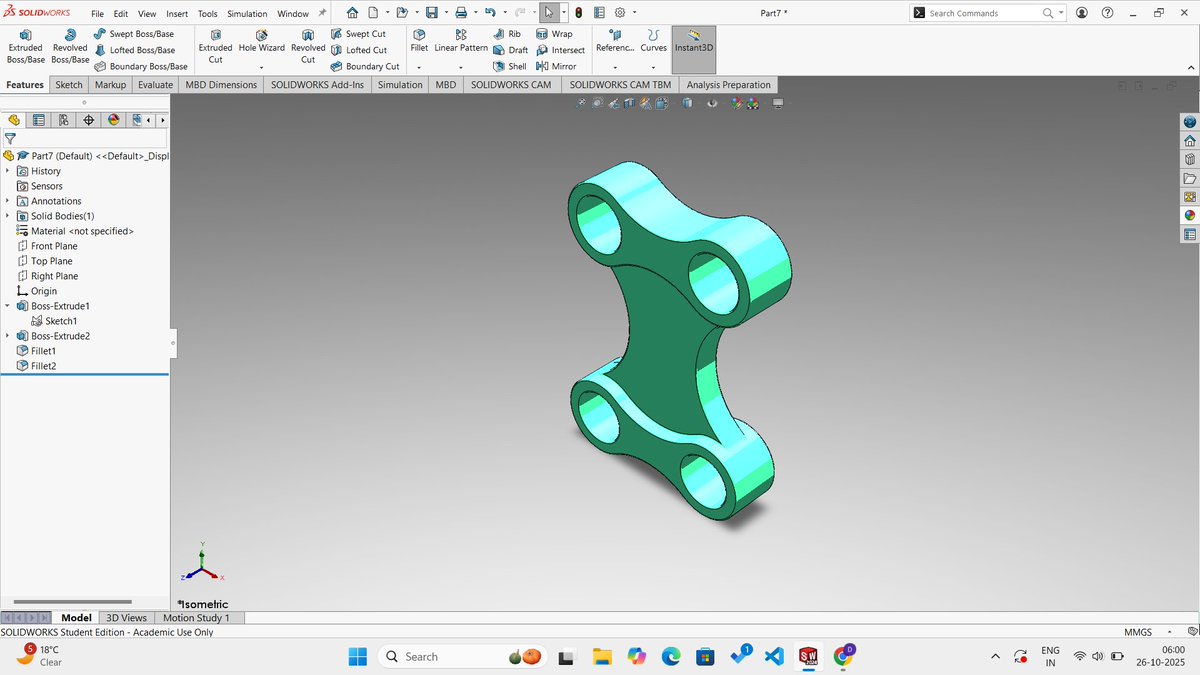Screen dimensions: 1200x675
Task: Select the Intersect tool
Action: click(x=560, y=50)
